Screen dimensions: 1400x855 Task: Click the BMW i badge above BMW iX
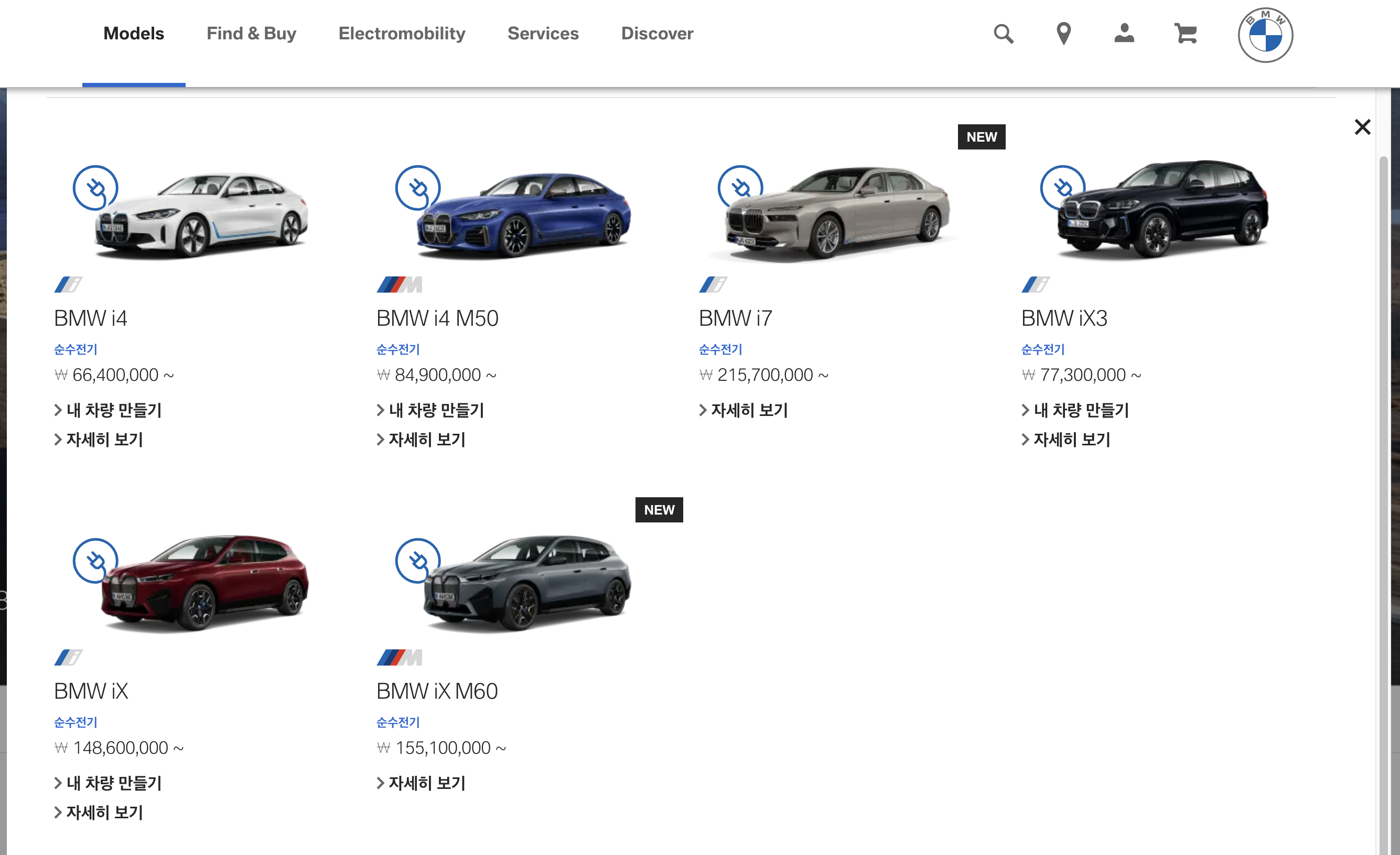(68, 657)
